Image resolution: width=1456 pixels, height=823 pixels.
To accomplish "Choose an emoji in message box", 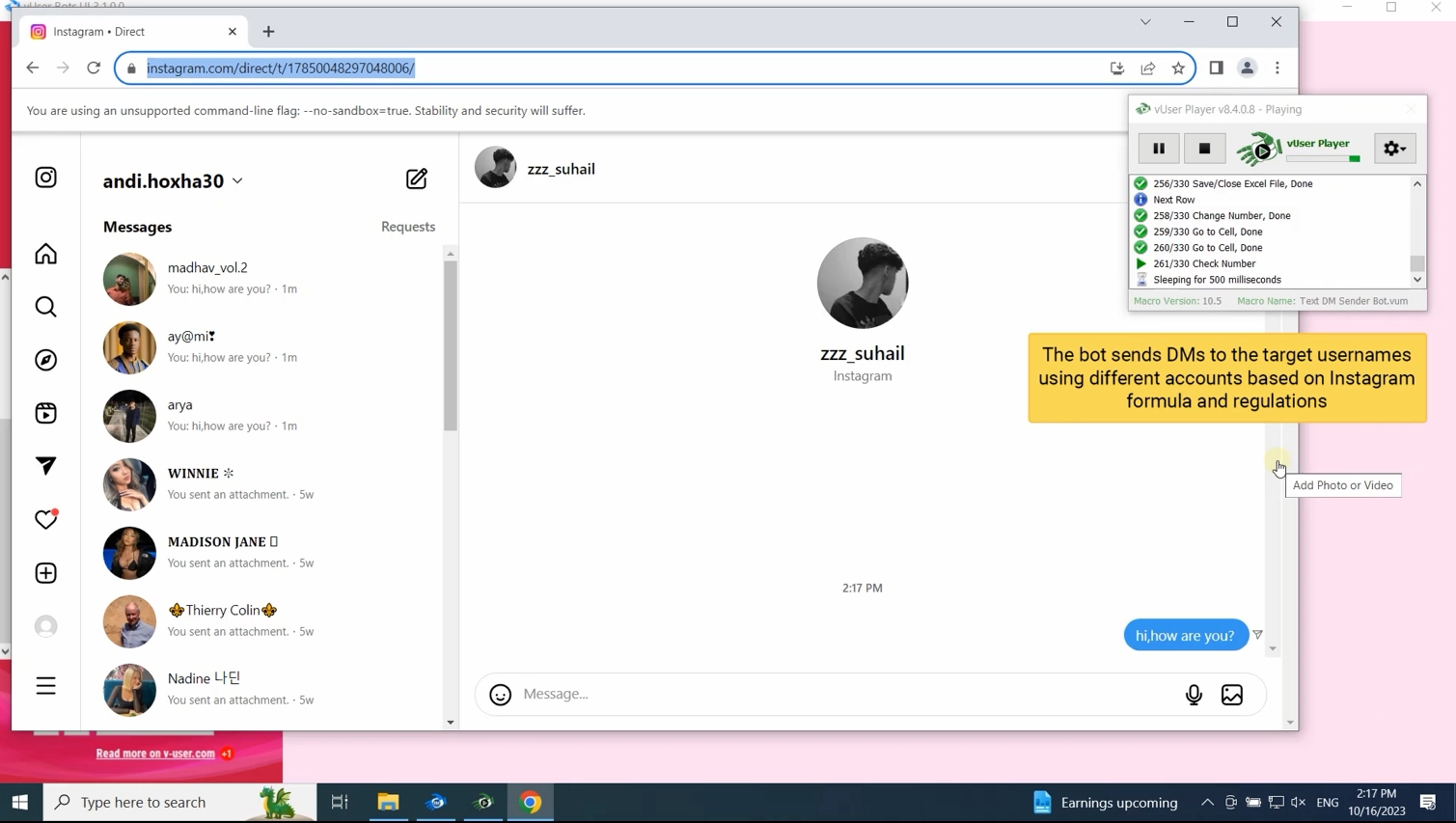I will (500, 695).
